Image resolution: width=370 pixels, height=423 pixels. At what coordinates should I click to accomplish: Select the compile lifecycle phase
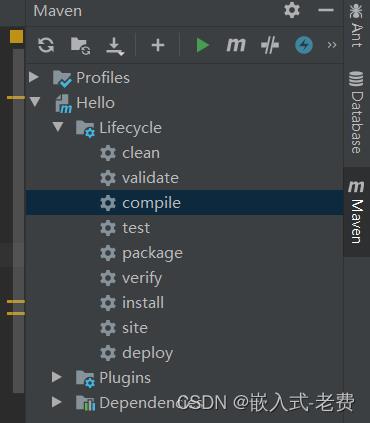pos(151,203)
